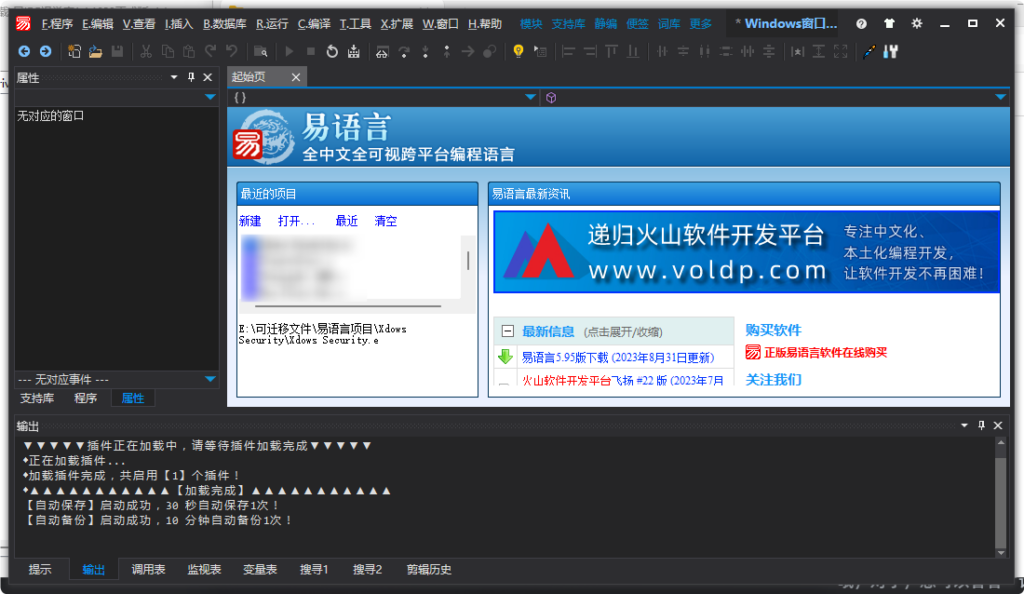Click the save floppy disk icon

tap(118, 51)
